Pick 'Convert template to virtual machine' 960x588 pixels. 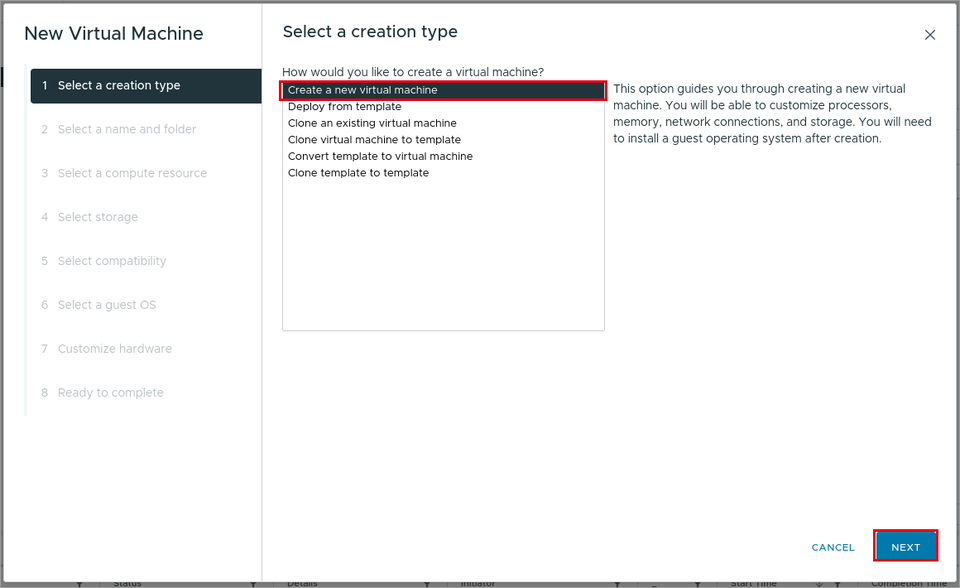pyautogui.click(x=443, y=156)
